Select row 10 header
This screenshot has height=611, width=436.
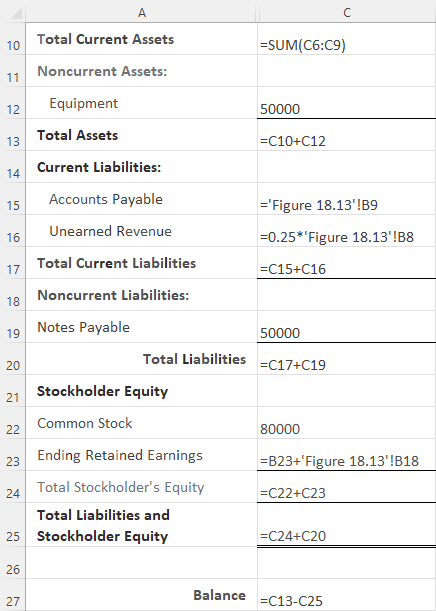click(13, 39)
